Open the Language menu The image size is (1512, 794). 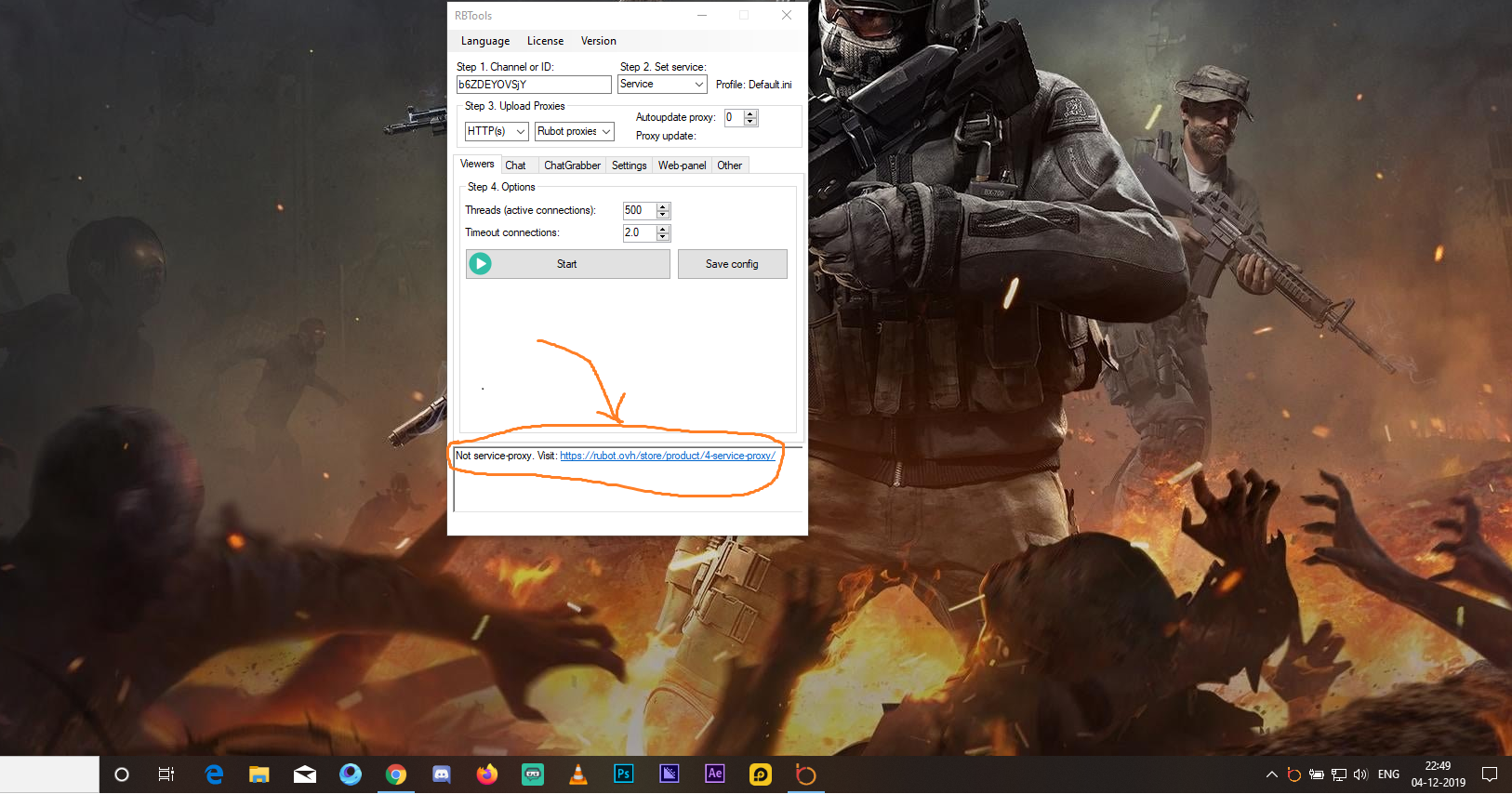tap(484, 41)
